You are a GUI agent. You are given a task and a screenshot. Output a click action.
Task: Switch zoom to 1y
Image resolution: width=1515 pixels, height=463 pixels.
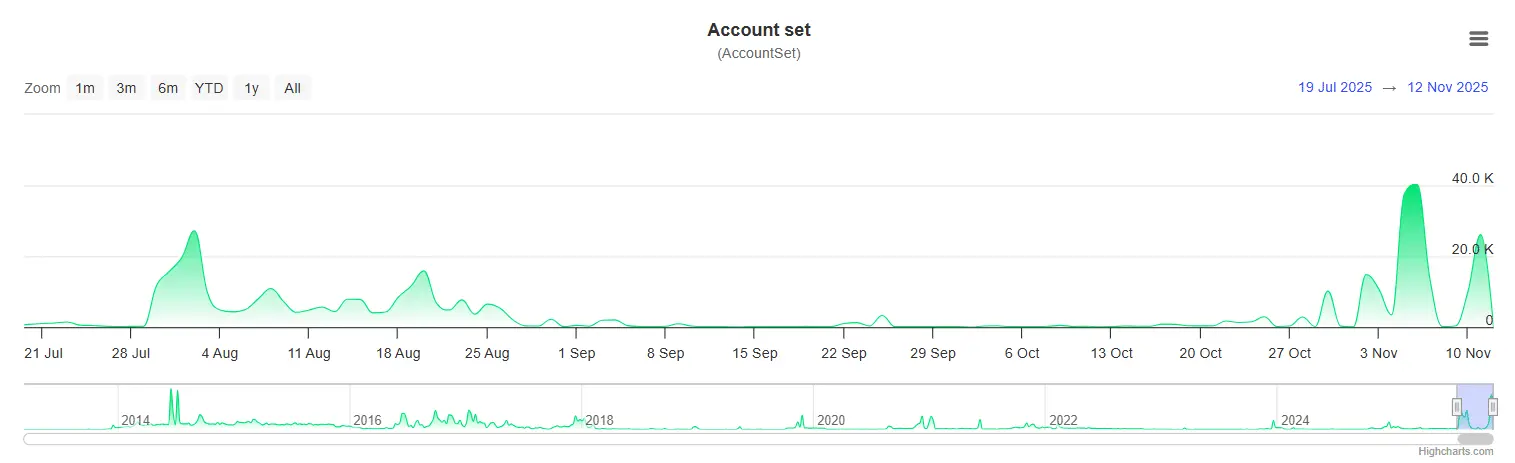pyautogui.click(x=251, y=88)
